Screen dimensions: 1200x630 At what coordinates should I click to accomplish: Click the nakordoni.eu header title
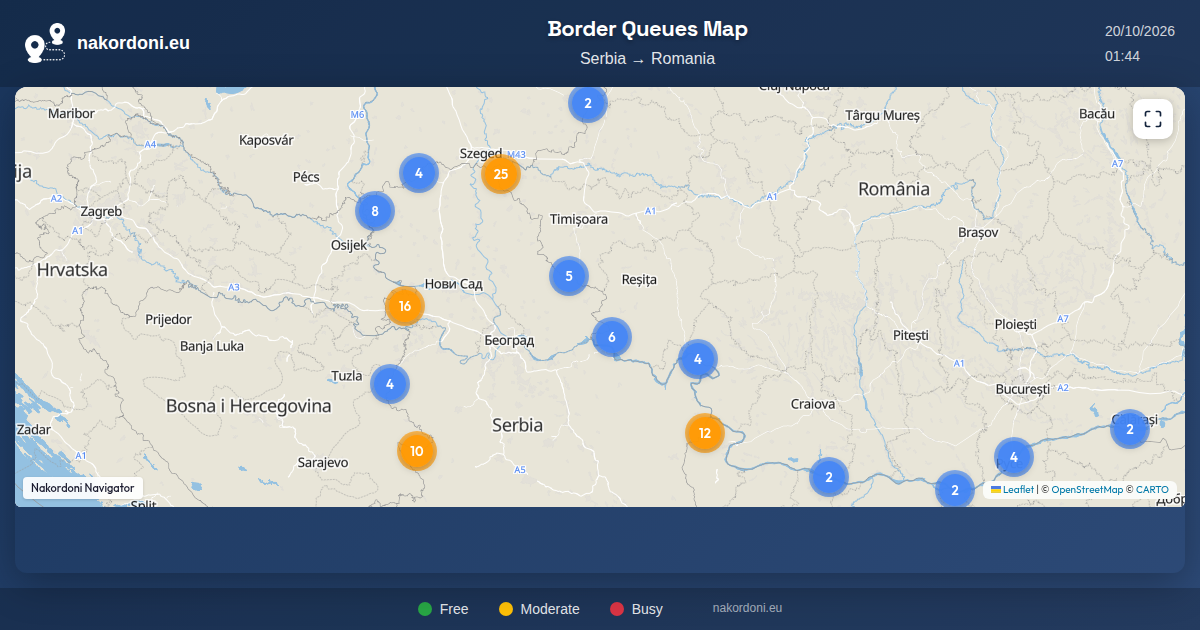133,43
